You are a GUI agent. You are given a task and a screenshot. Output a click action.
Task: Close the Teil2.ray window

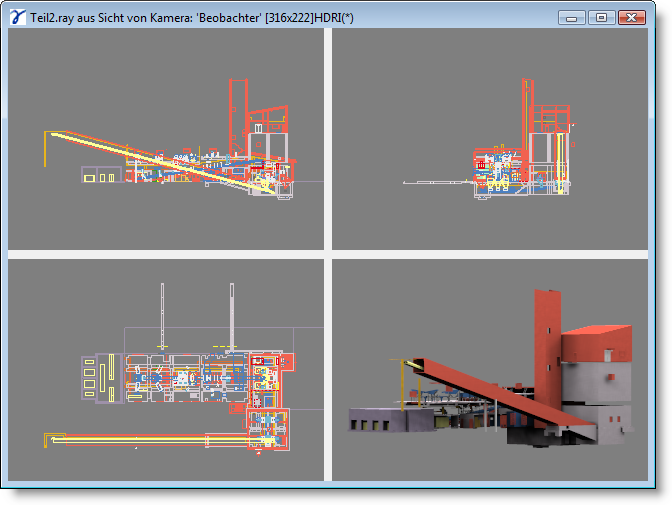coord(632,18)
